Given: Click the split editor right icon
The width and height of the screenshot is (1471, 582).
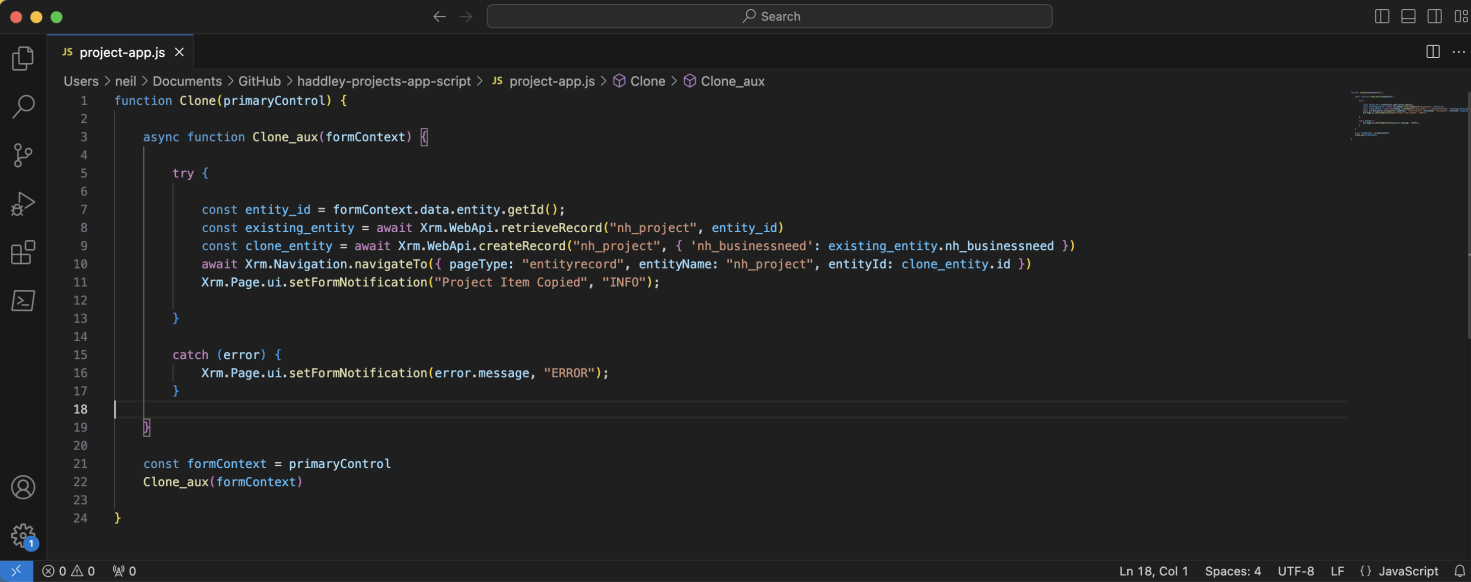Looking at the screenshot, I should point(1432,52).
